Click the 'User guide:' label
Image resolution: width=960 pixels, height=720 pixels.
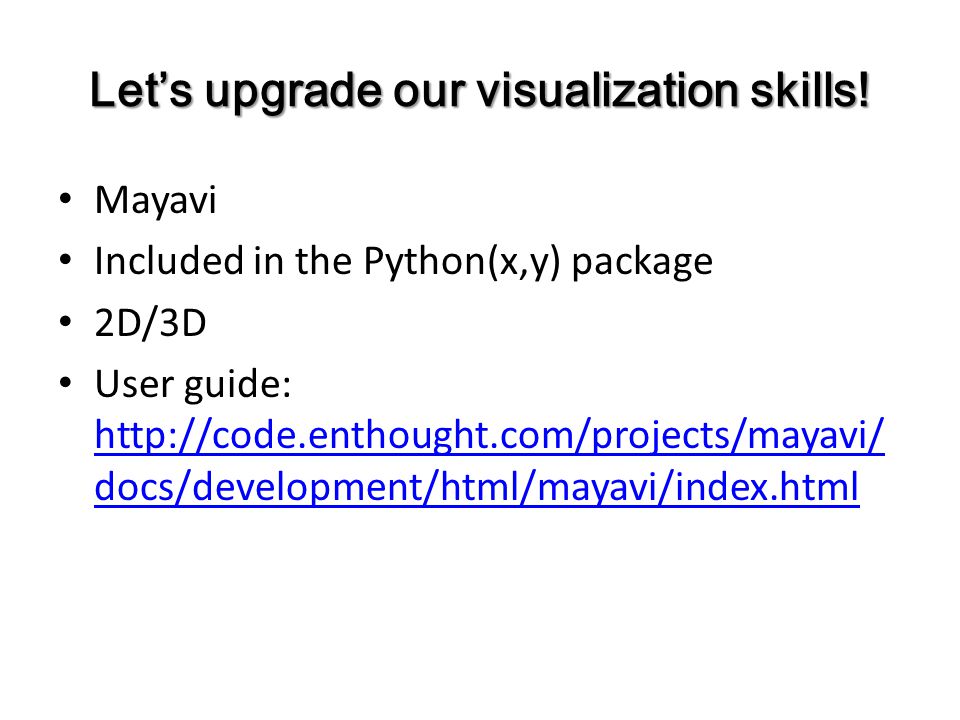(x=193, y=384)
